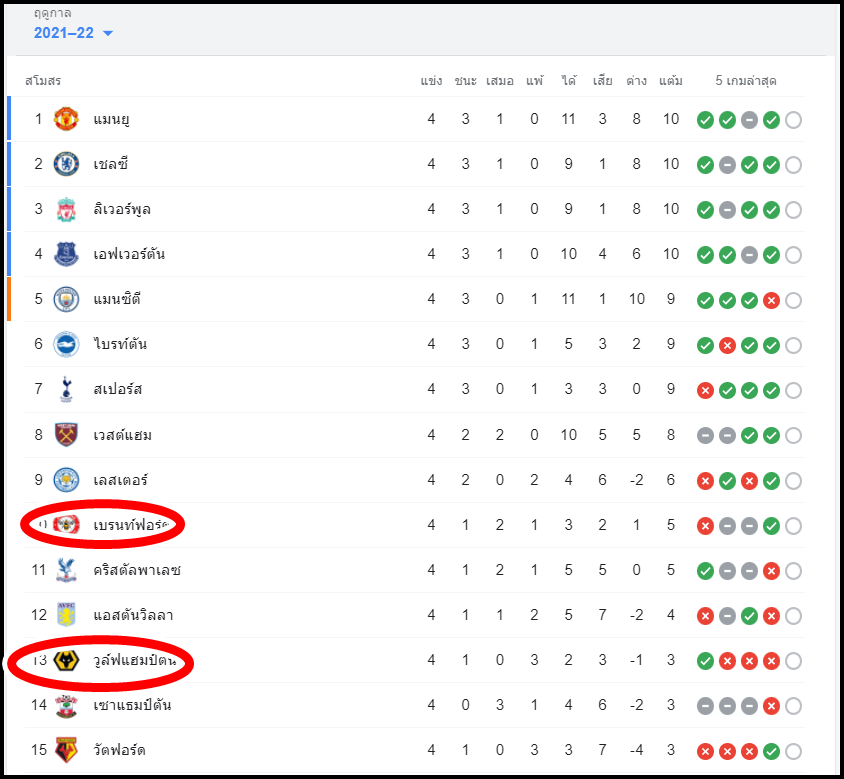Click the Watford club crest
Image resolution: width=844 pixels, height=779 pixels.
66,750
